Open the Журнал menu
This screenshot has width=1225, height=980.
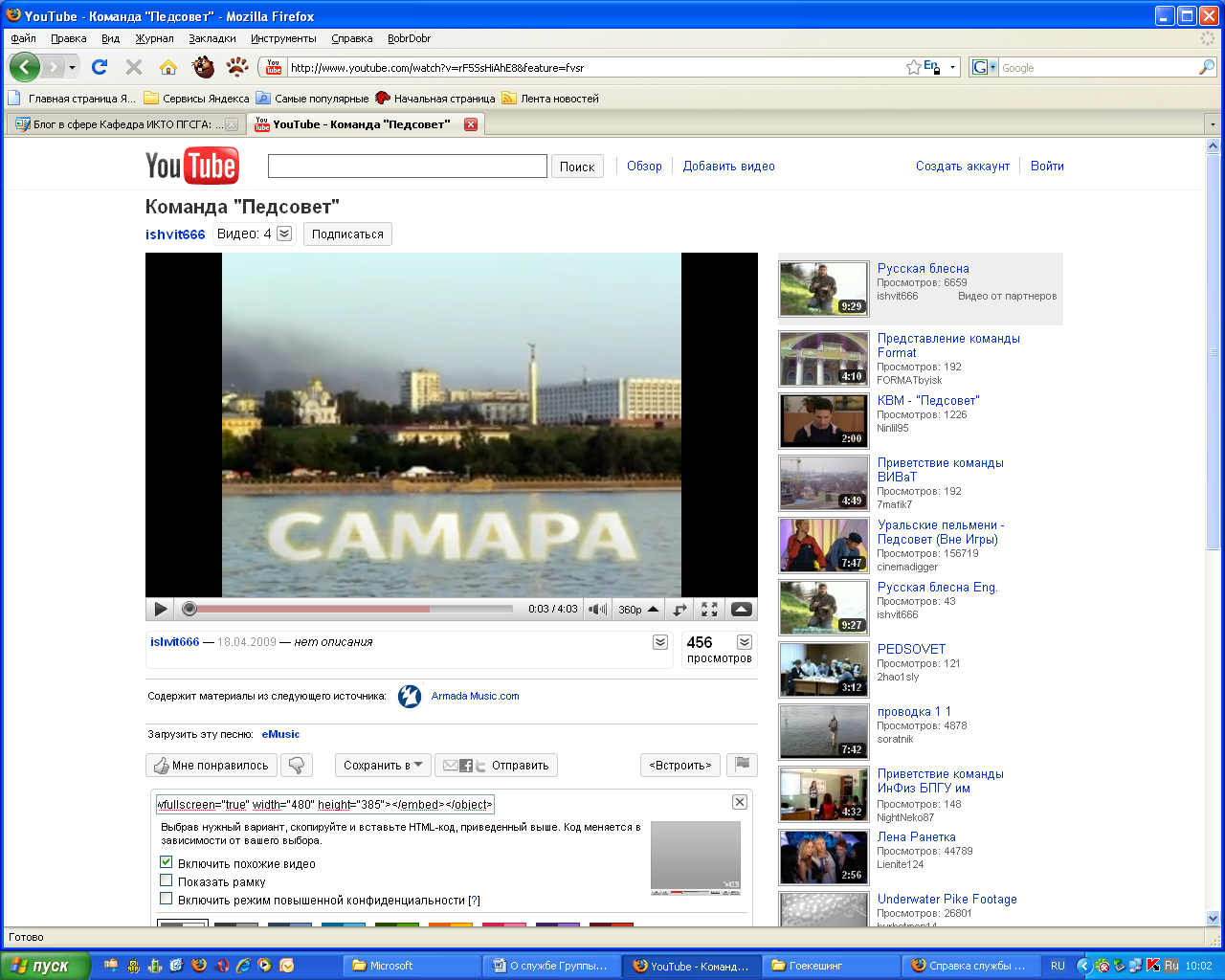pos(154,38)
